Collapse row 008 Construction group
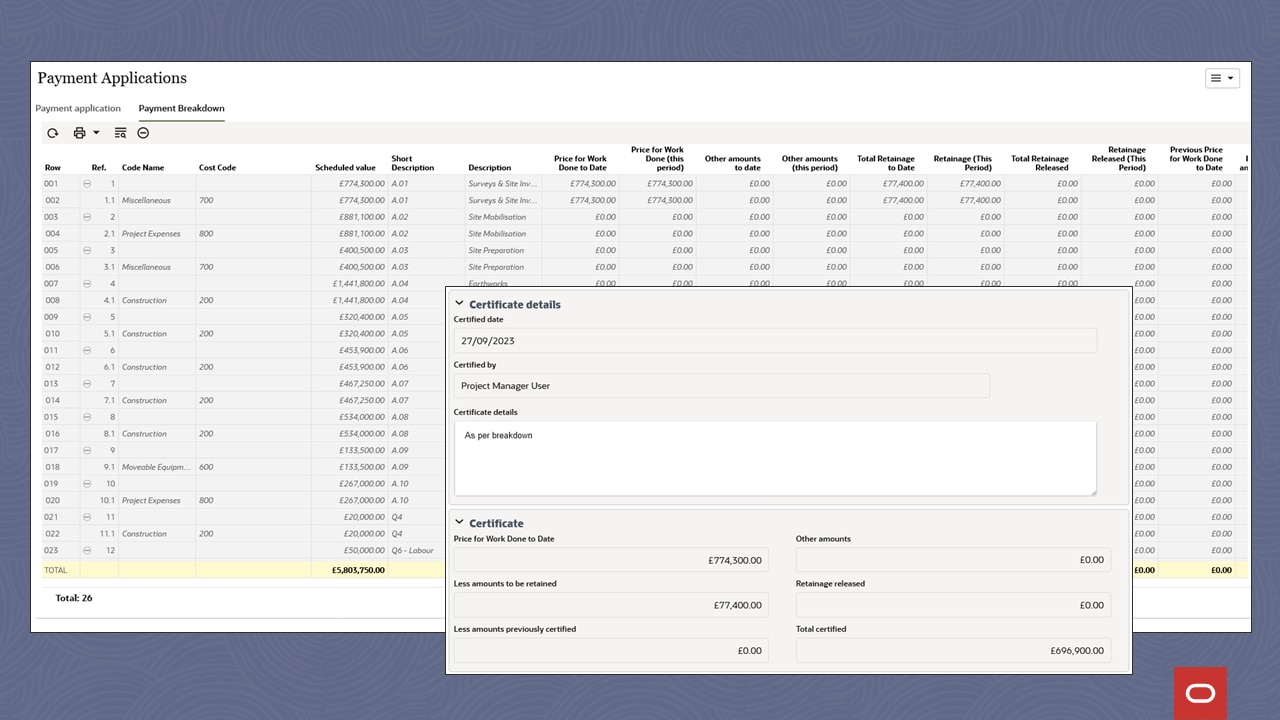 point(88,300)
